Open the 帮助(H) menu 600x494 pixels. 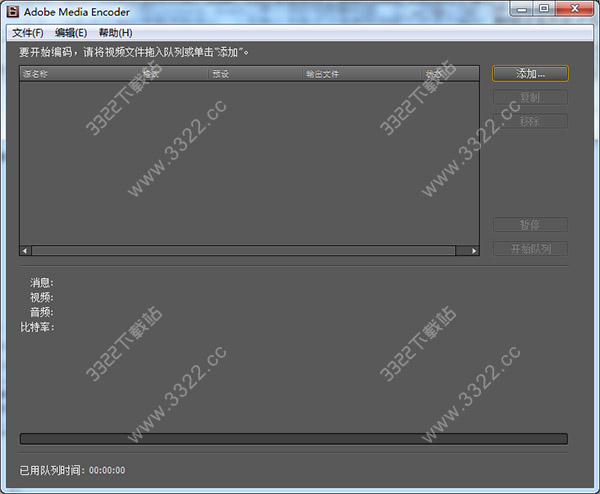click(116, 33)
